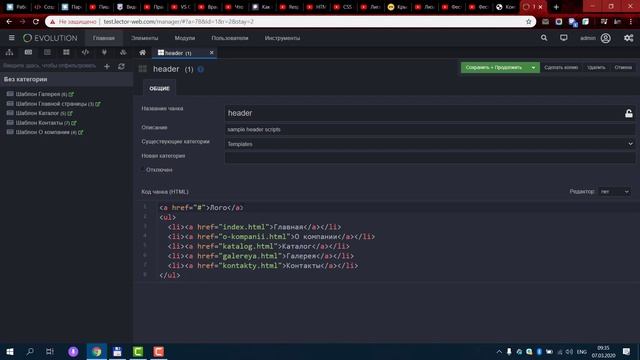640x360 pixels.
Task: Close the header (1) tab
Action: point(211,53)
